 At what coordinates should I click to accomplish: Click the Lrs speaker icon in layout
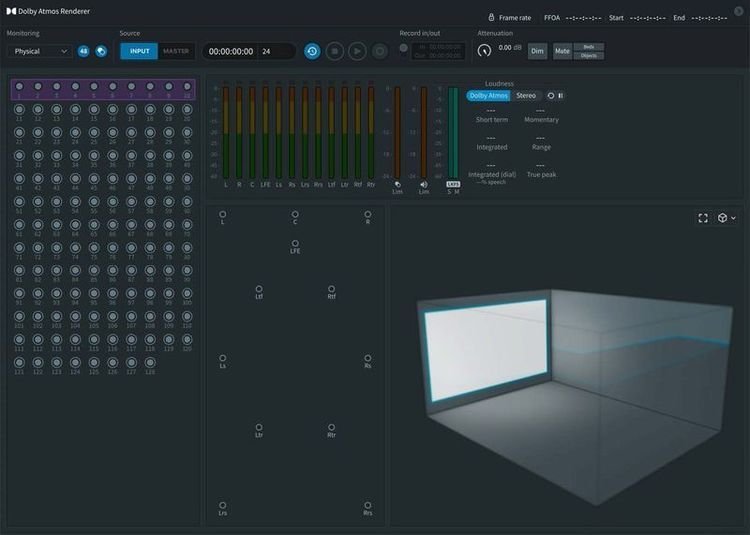(223, 505)
